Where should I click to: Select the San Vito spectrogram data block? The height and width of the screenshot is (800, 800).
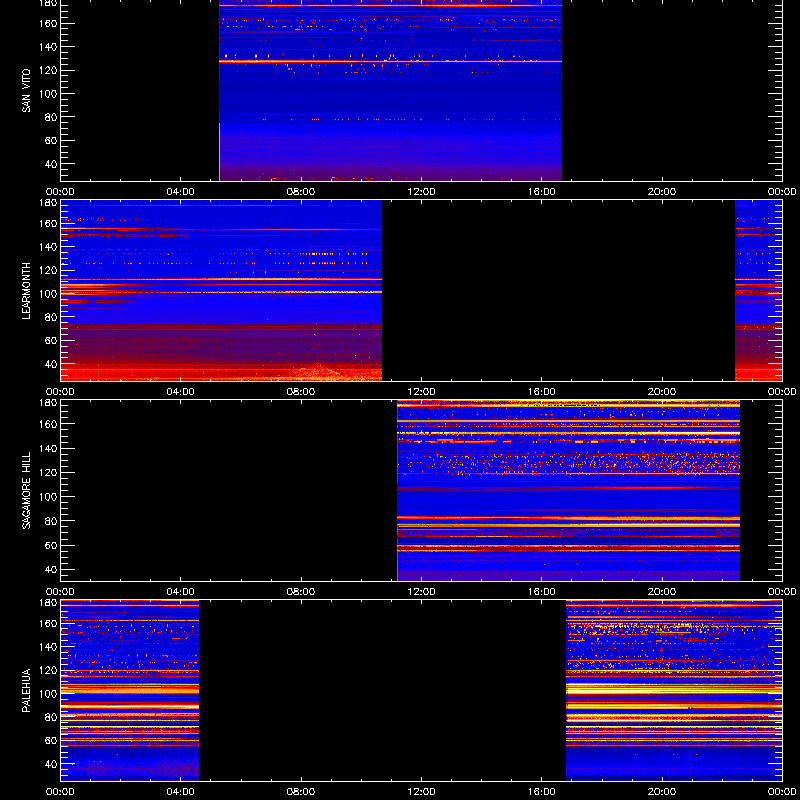click(390, 90)
